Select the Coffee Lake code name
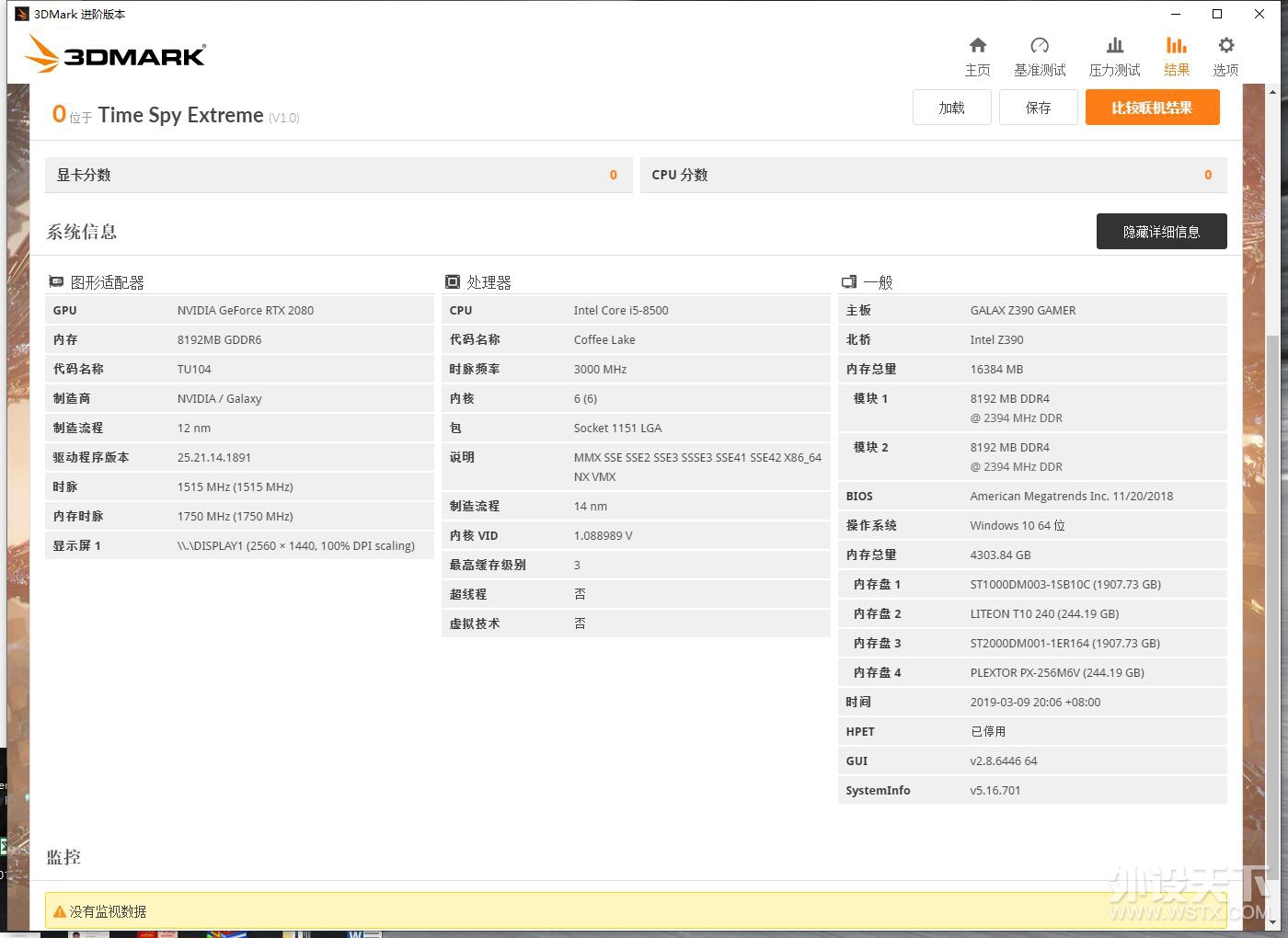The width and height of the screenshot is (1288, 938). point(604,339)
